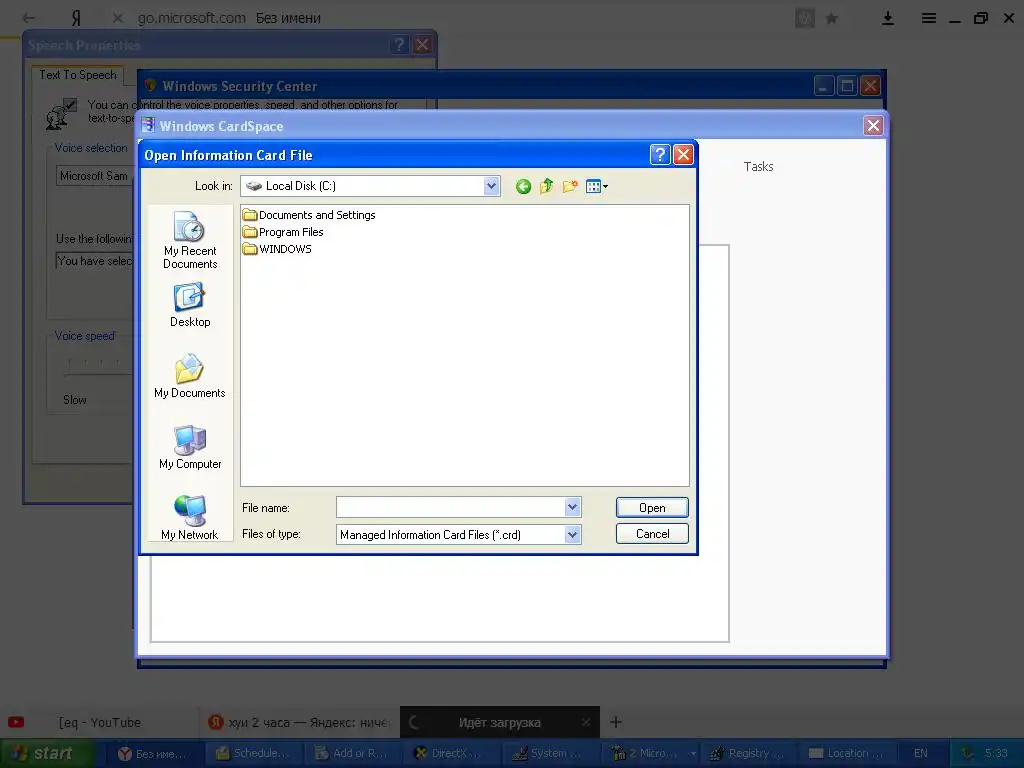Image resolution: width=1024 pixels, height=768 pixels.
Task: Click the Open button
Action: 652,507
